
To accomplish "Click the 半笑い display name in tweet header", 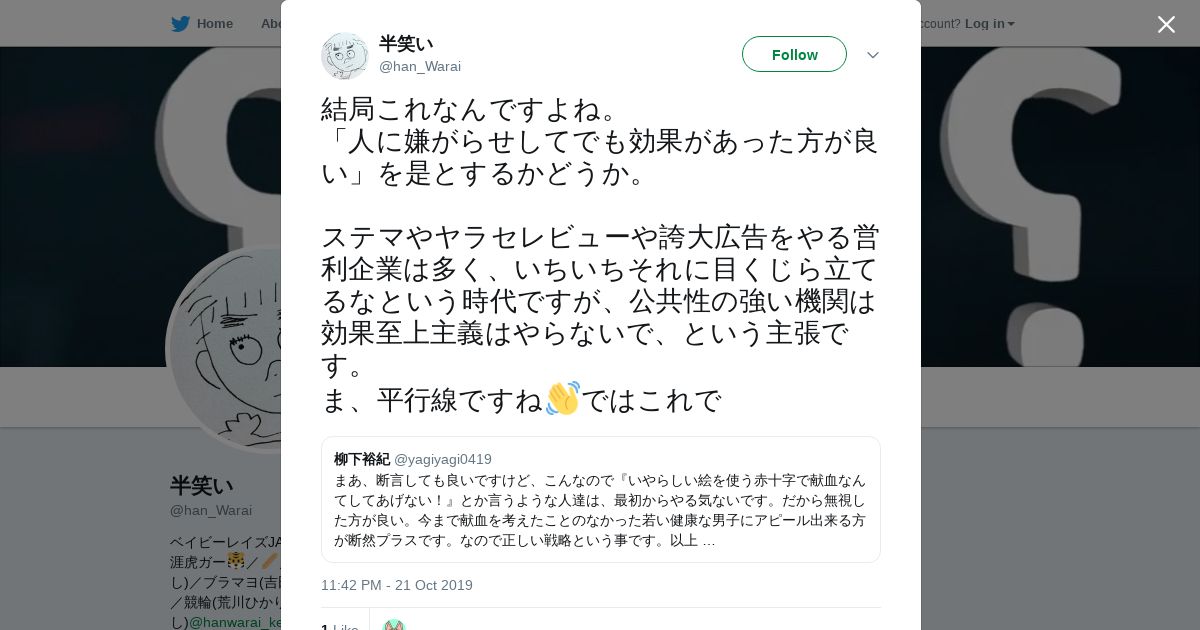I will (x=406, y=44).
